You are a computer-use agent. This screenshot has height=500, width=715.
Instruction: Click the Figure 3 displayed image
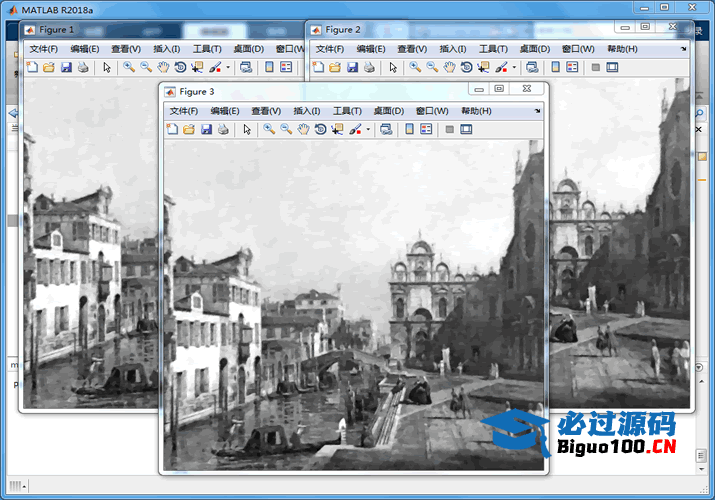[354, 305]
